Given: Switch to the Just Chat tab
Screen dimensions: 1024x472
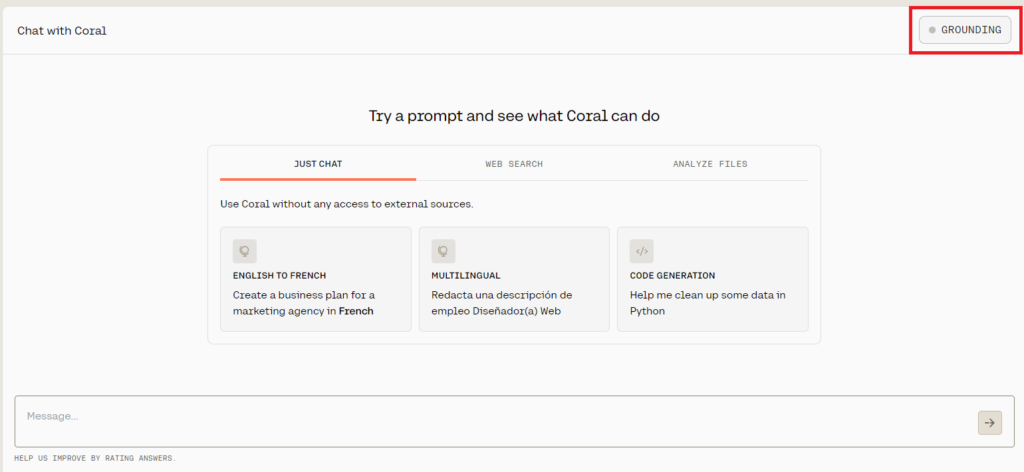Looking at the screenshot, I should click(x=318, y=164).
